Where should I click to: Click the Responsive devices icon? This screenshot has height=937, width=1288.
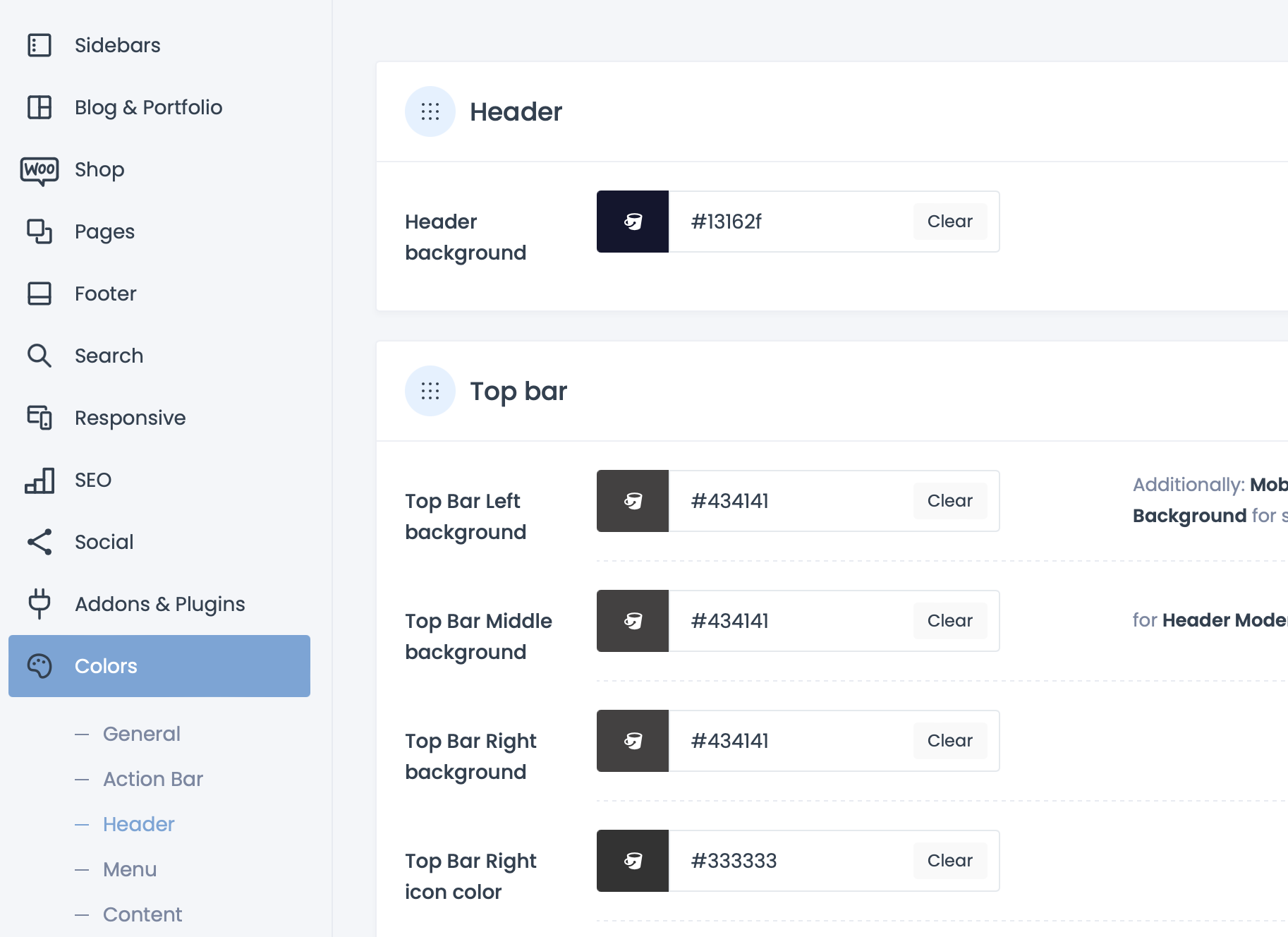(40, 418)
